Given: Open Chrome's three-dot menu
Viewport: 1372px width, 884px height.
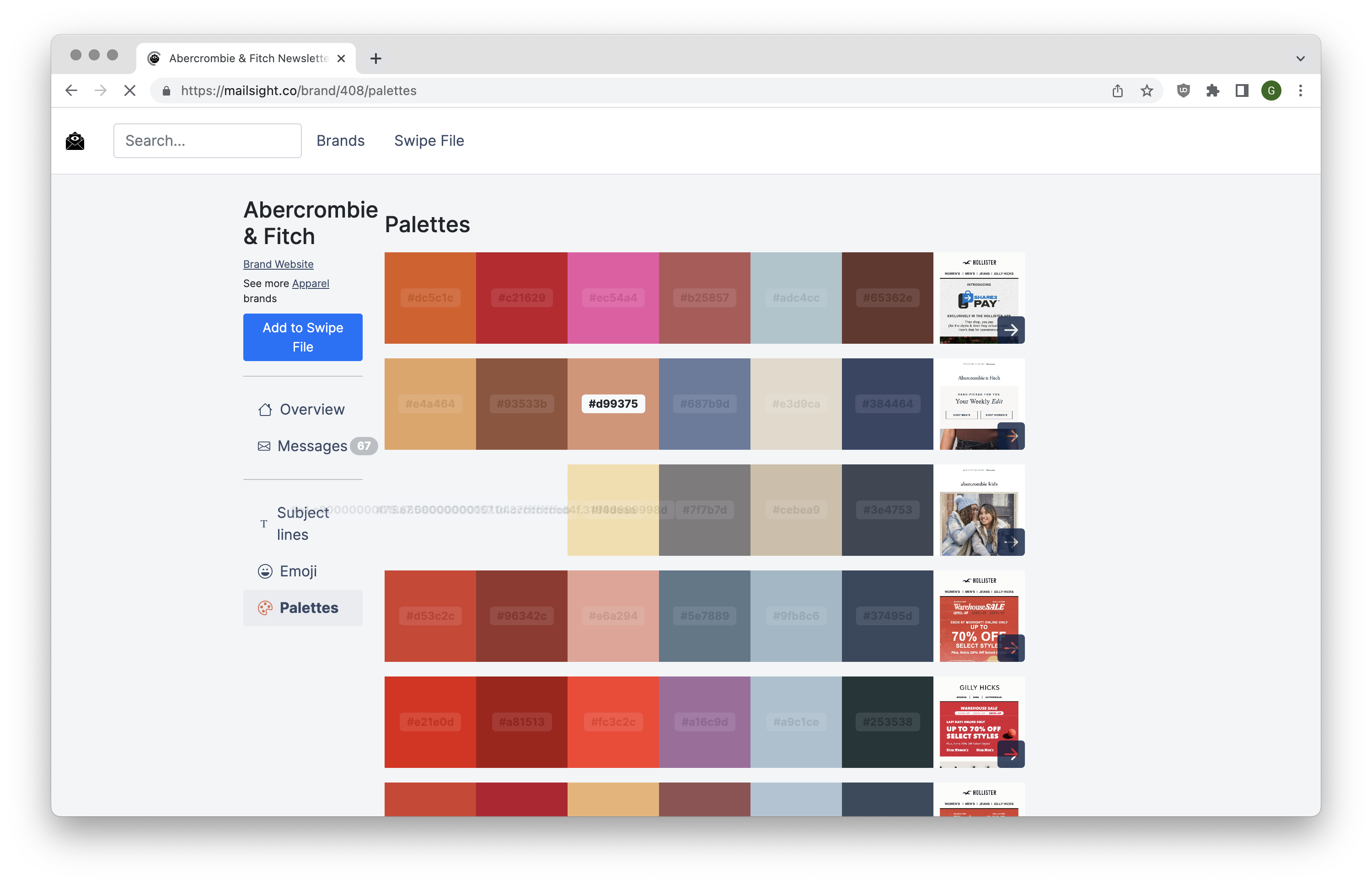Looking at the screenshot, I should point(1300,91).
